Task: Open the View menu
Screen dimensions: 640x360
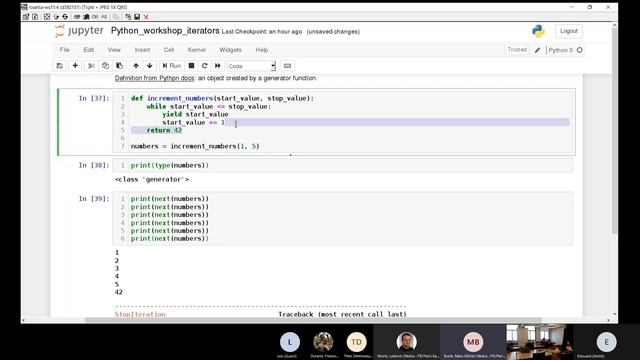Action: point(114,50)
